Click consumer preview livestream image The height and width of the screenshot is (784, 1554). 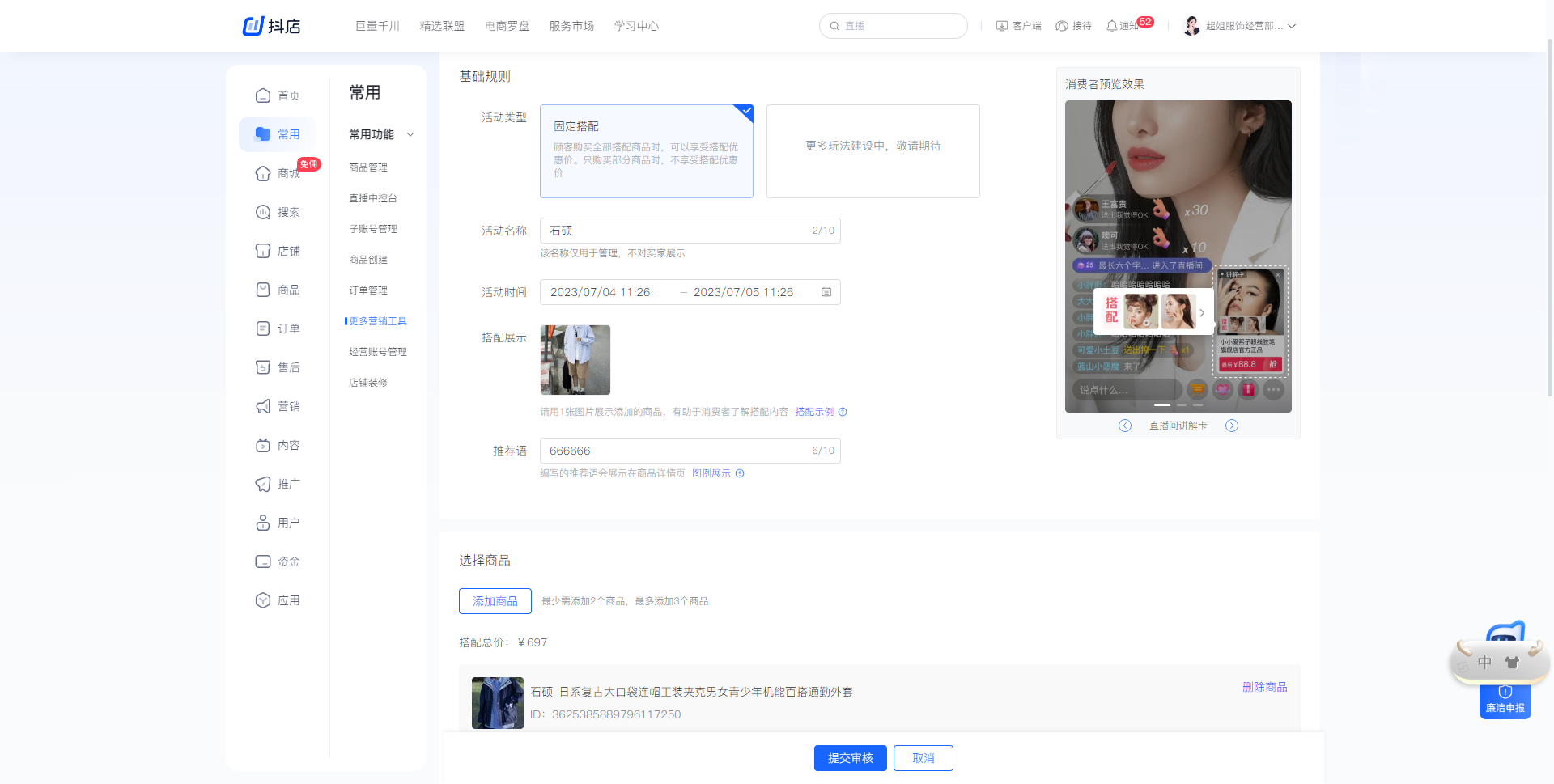coord(1178,256)
